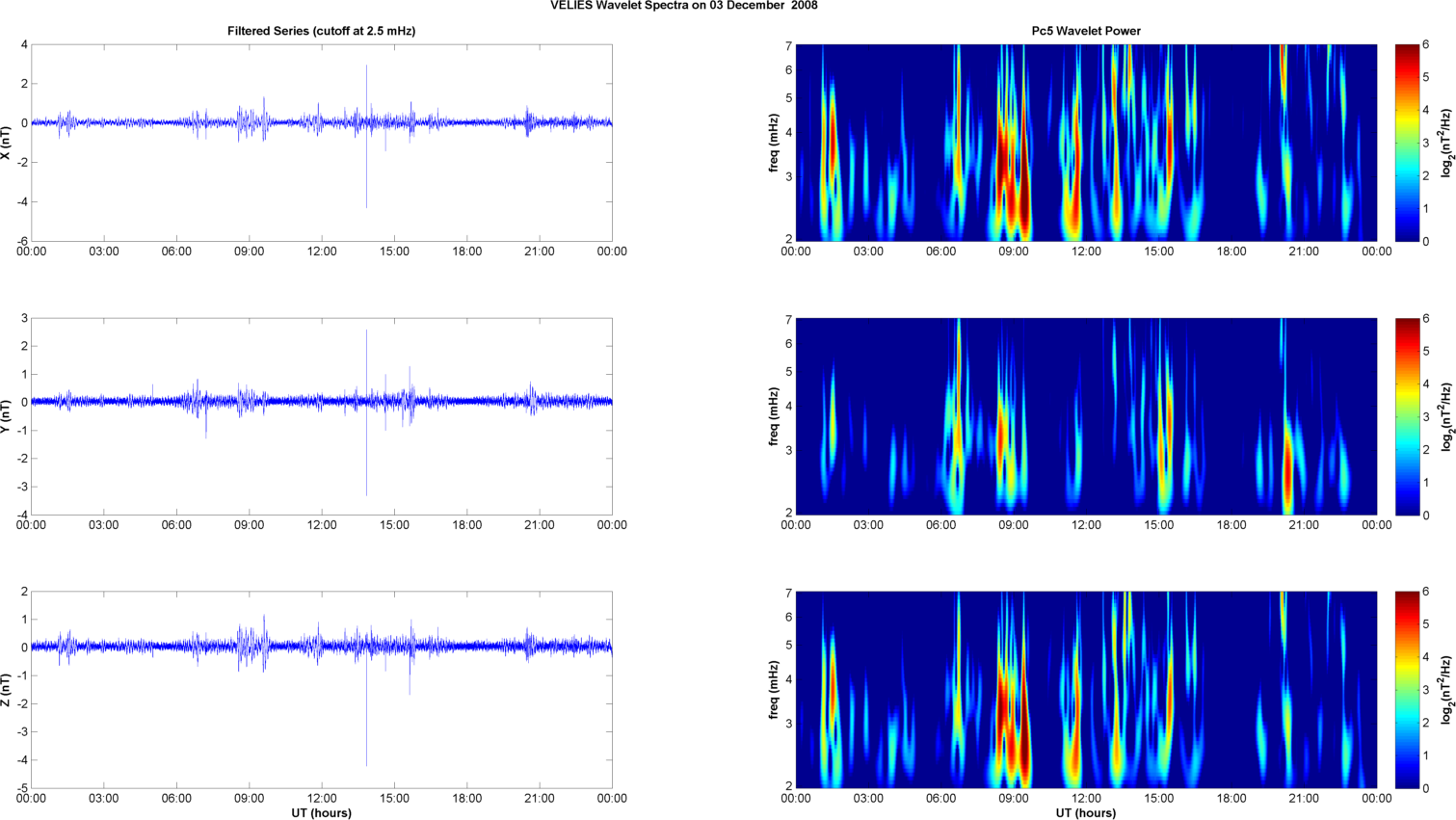1456x820 pixels.
Task: Click 'freq (mHz)' label of bottom spectrogram
Action: 774,690
